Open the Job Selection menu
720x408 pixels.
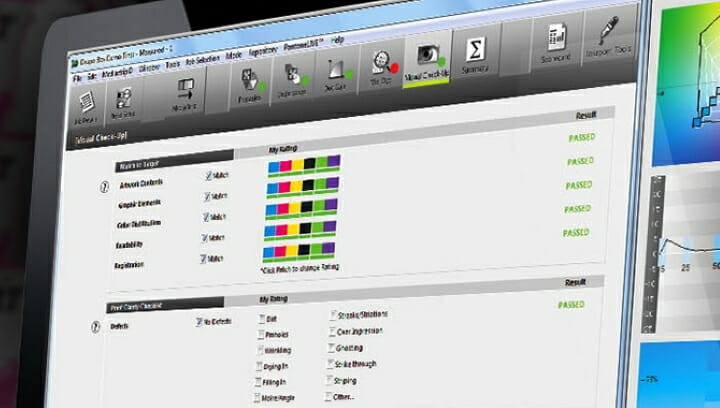click(202, 61)
